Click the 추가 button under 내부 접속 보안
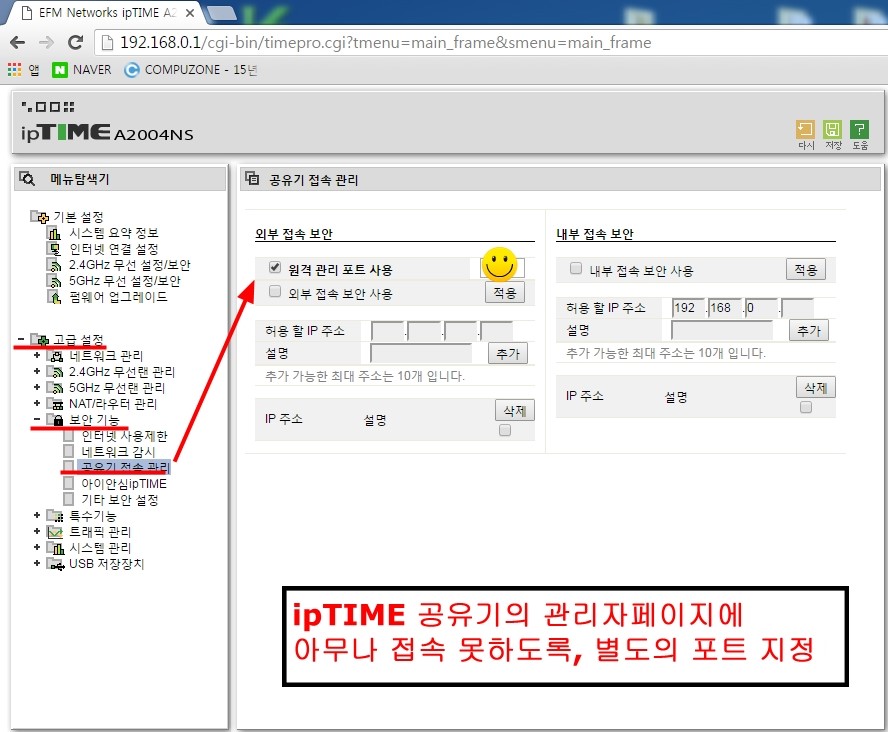The width and height of the screenshot is (888, 732). (x=809, y=330)
